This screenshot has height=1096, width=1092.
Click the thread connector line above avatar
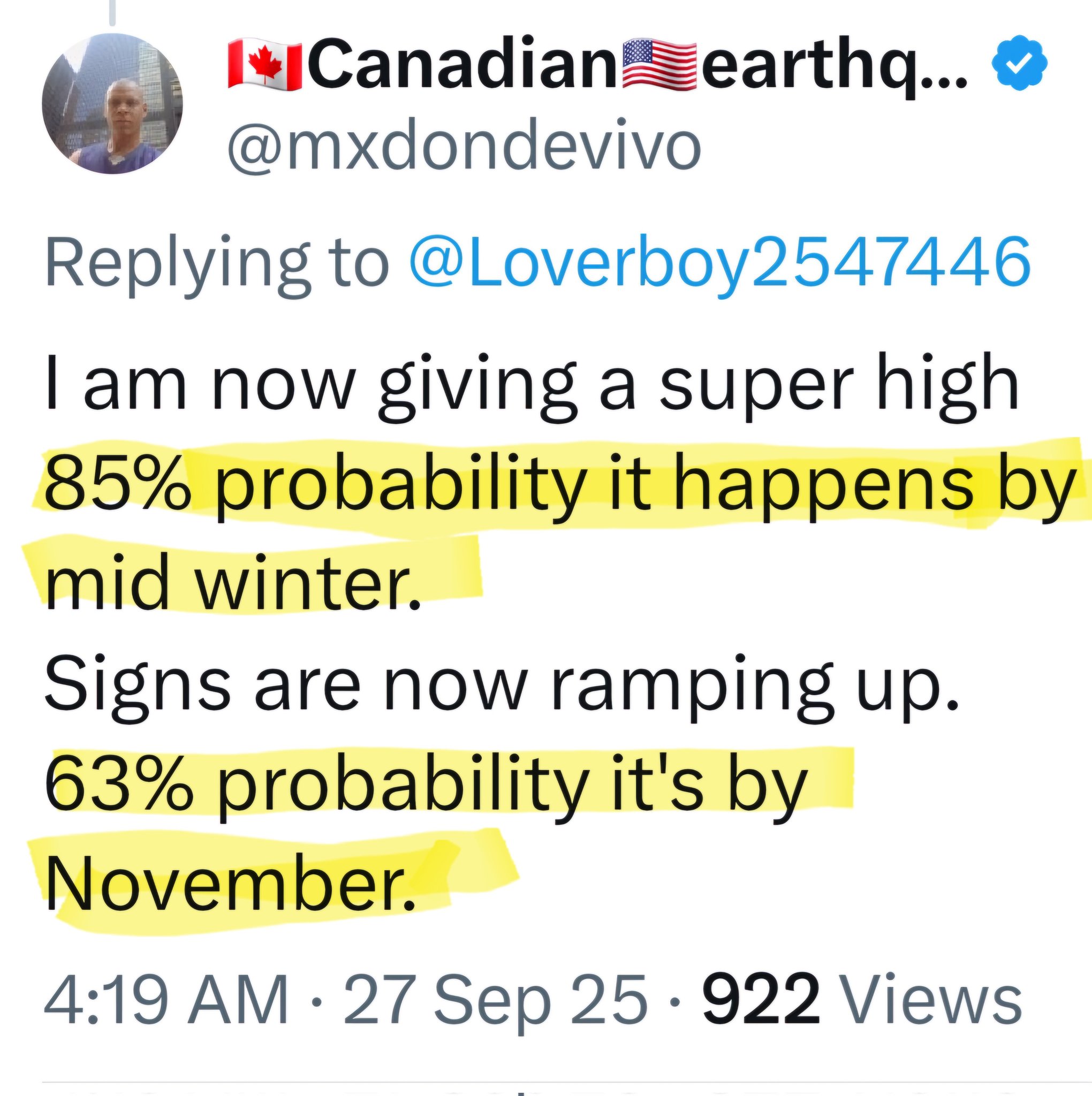(112, 12)
